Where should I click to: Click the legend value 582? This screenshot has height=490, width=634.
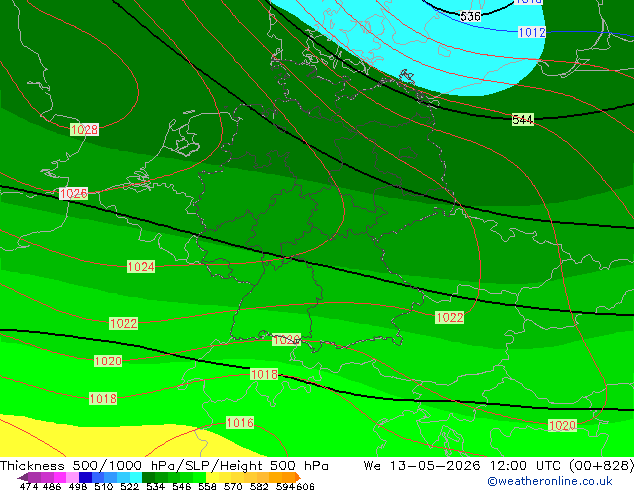pos(259,486)
